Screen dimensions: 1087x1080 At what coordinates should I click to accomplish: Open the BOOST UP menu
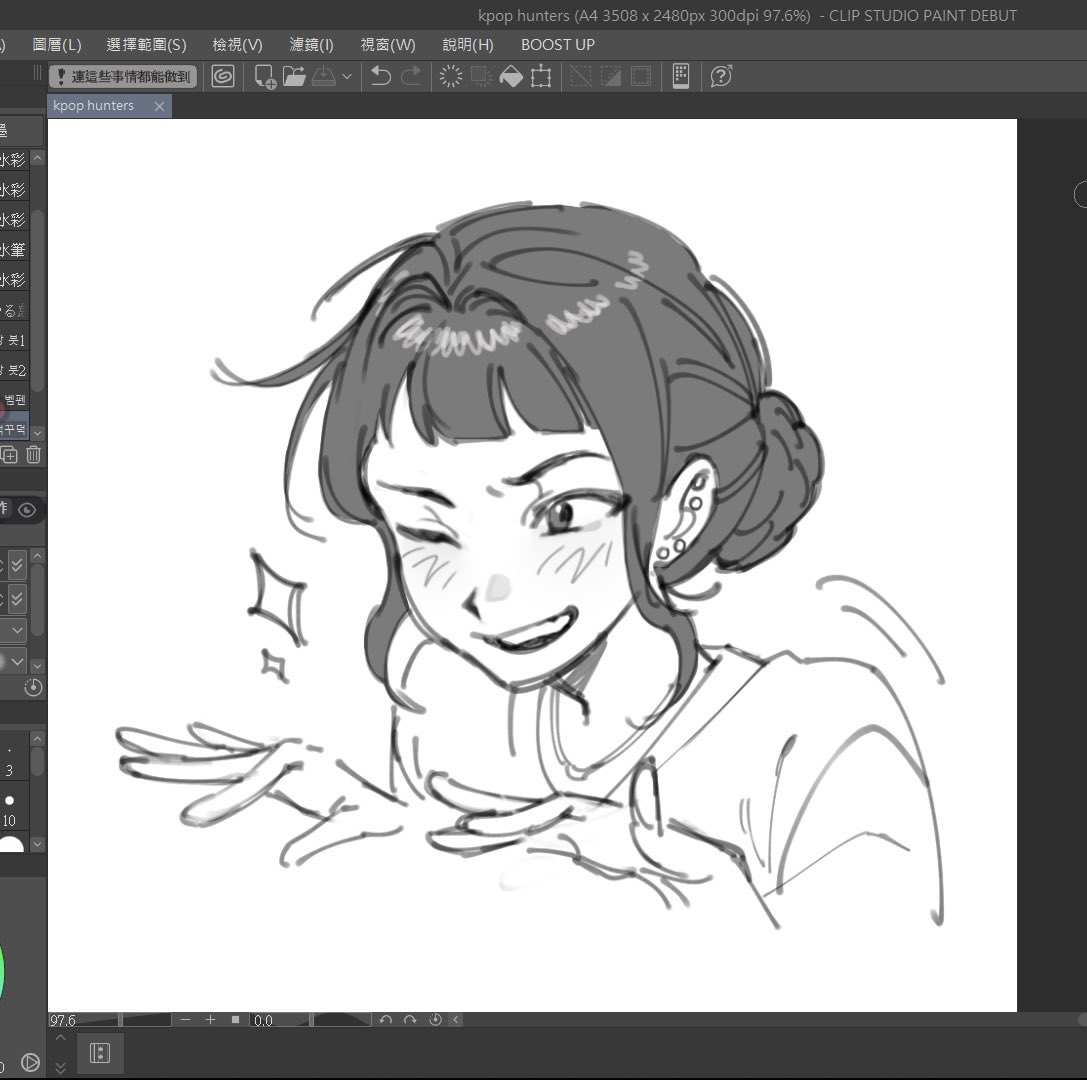tap(557, 45)
